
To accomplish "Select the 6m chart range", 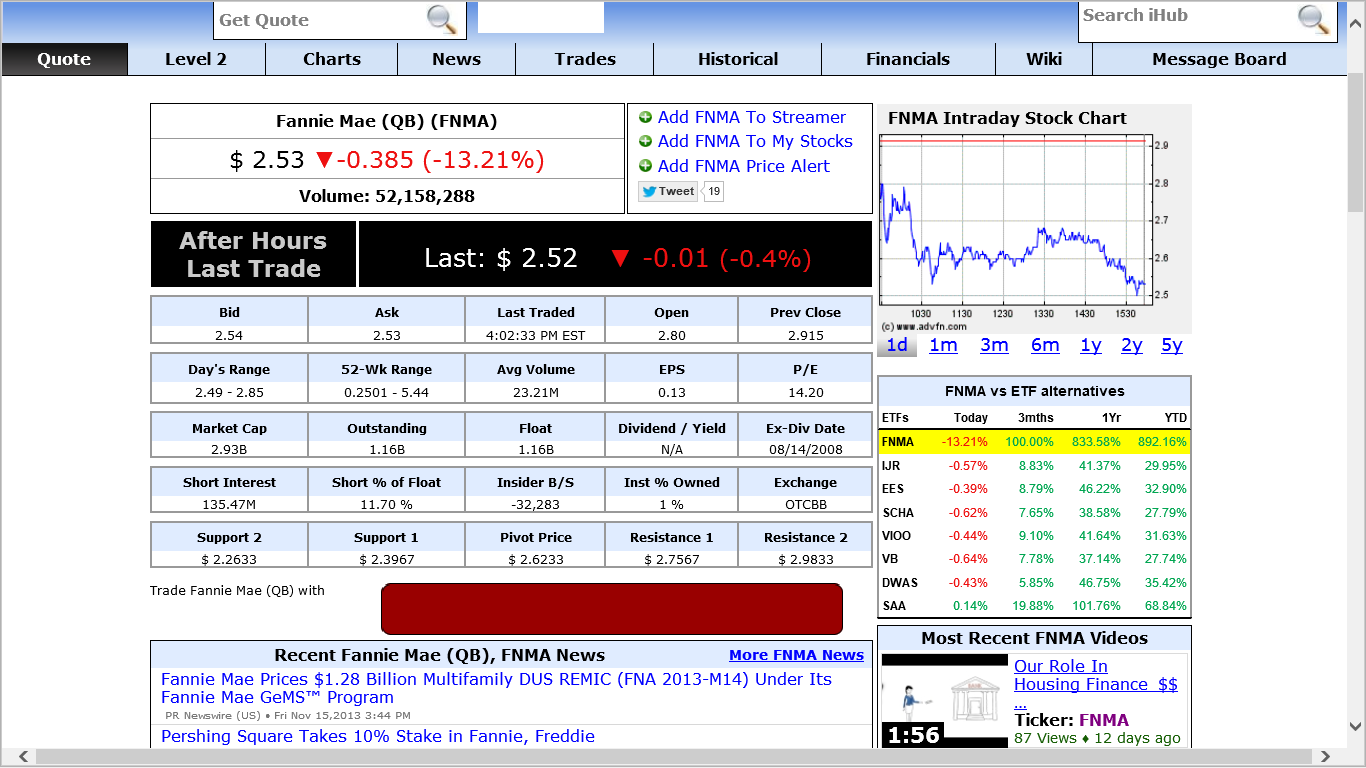I will (1045, 345).
